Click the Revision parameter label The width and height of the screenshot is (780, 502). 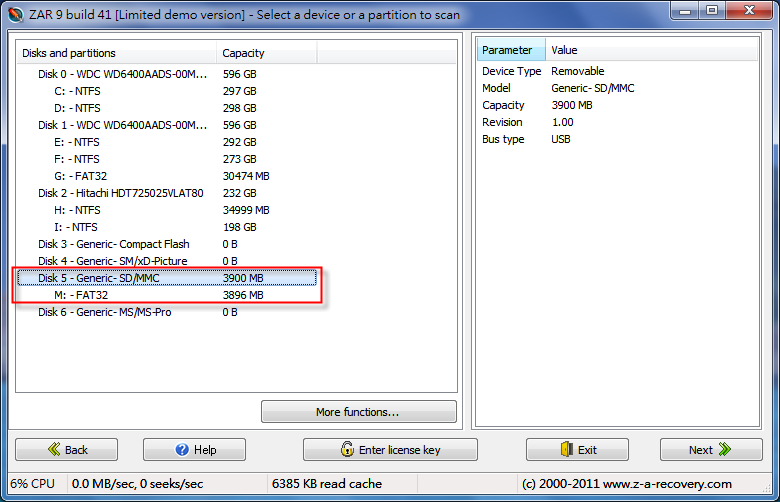[x=502, y=122]
